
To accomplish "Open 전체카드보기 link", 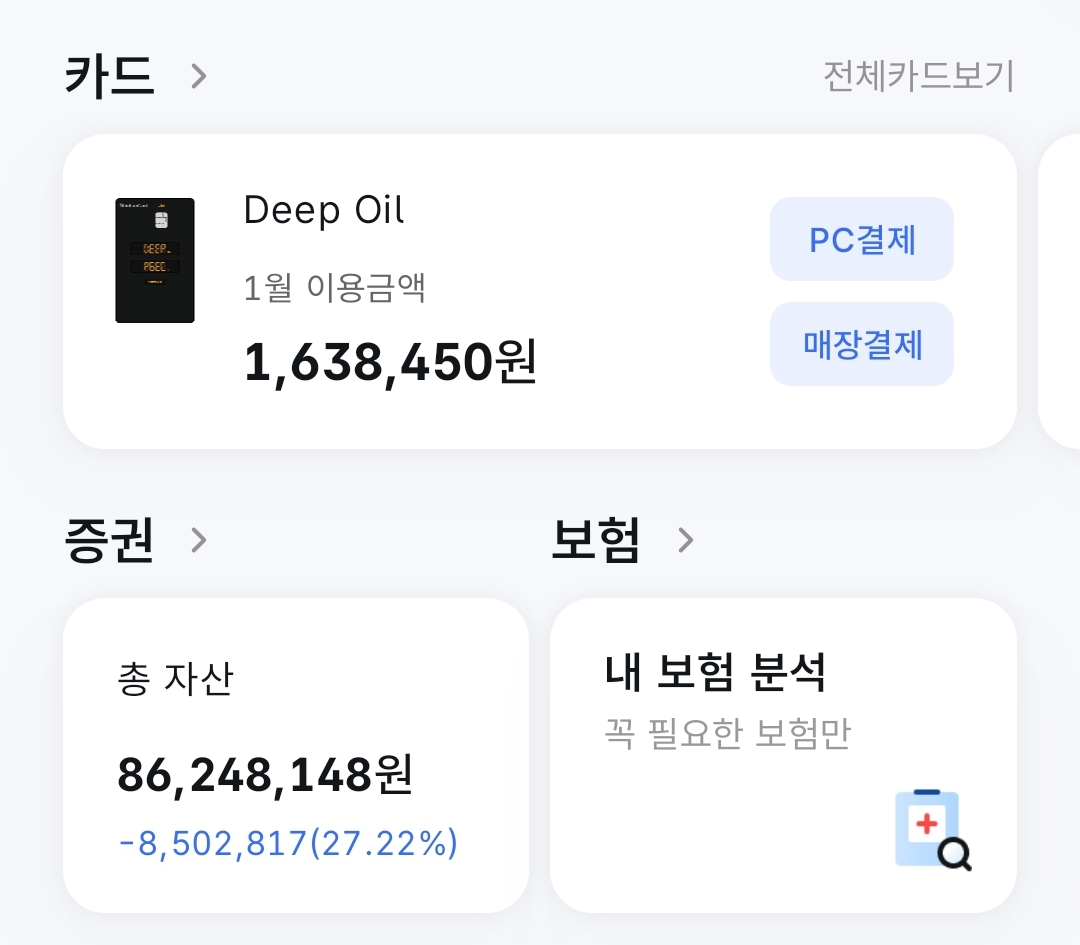I will click(x=918, y=76).
